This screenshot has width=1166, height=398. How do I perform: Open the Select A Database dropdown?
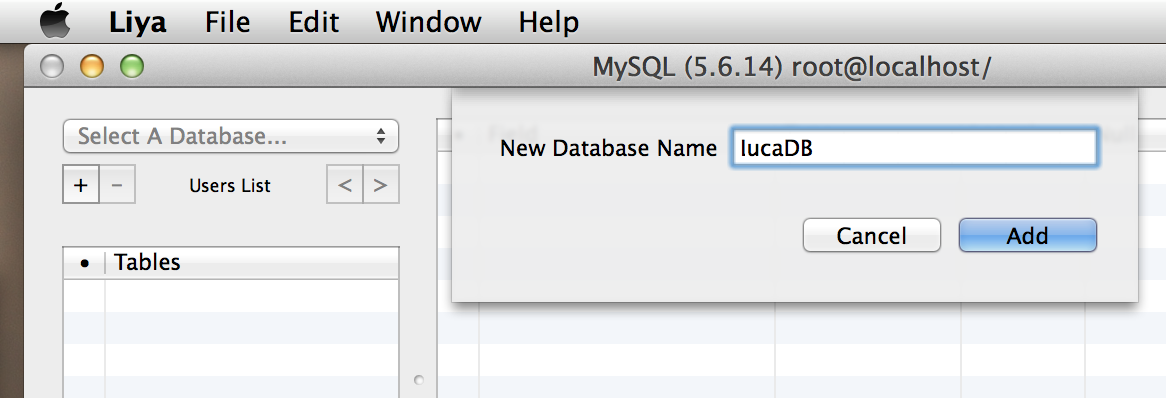(x=231, y=136)
